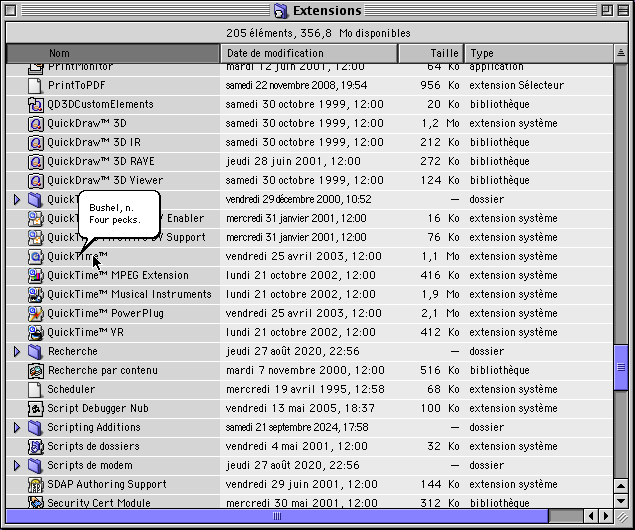Screen dimensions: 635x530
Task: Click the QuickTime folder icon dated 29 décembre 2000
Action: point(35,199)
